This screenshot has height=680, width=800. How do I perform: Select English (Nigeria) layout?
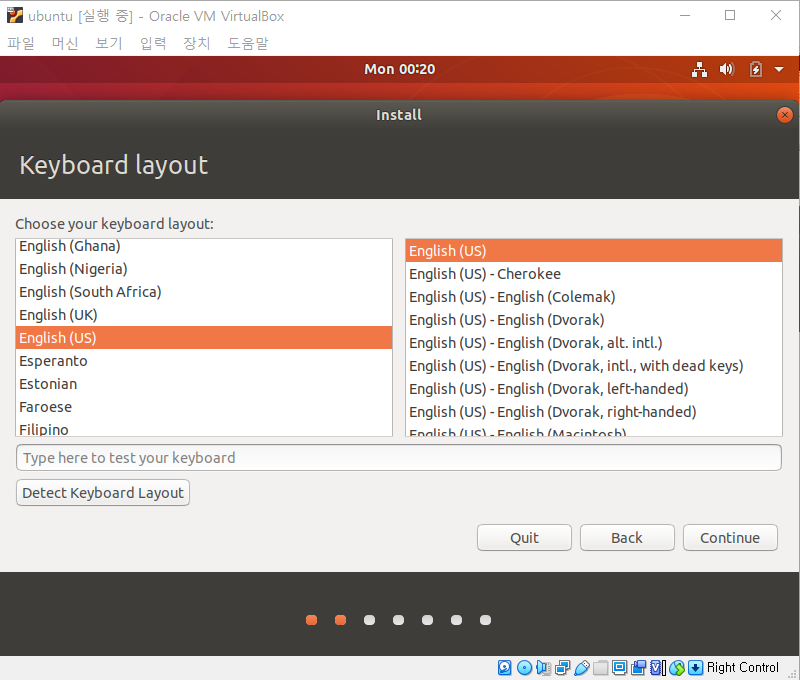[x=204, y=269]
